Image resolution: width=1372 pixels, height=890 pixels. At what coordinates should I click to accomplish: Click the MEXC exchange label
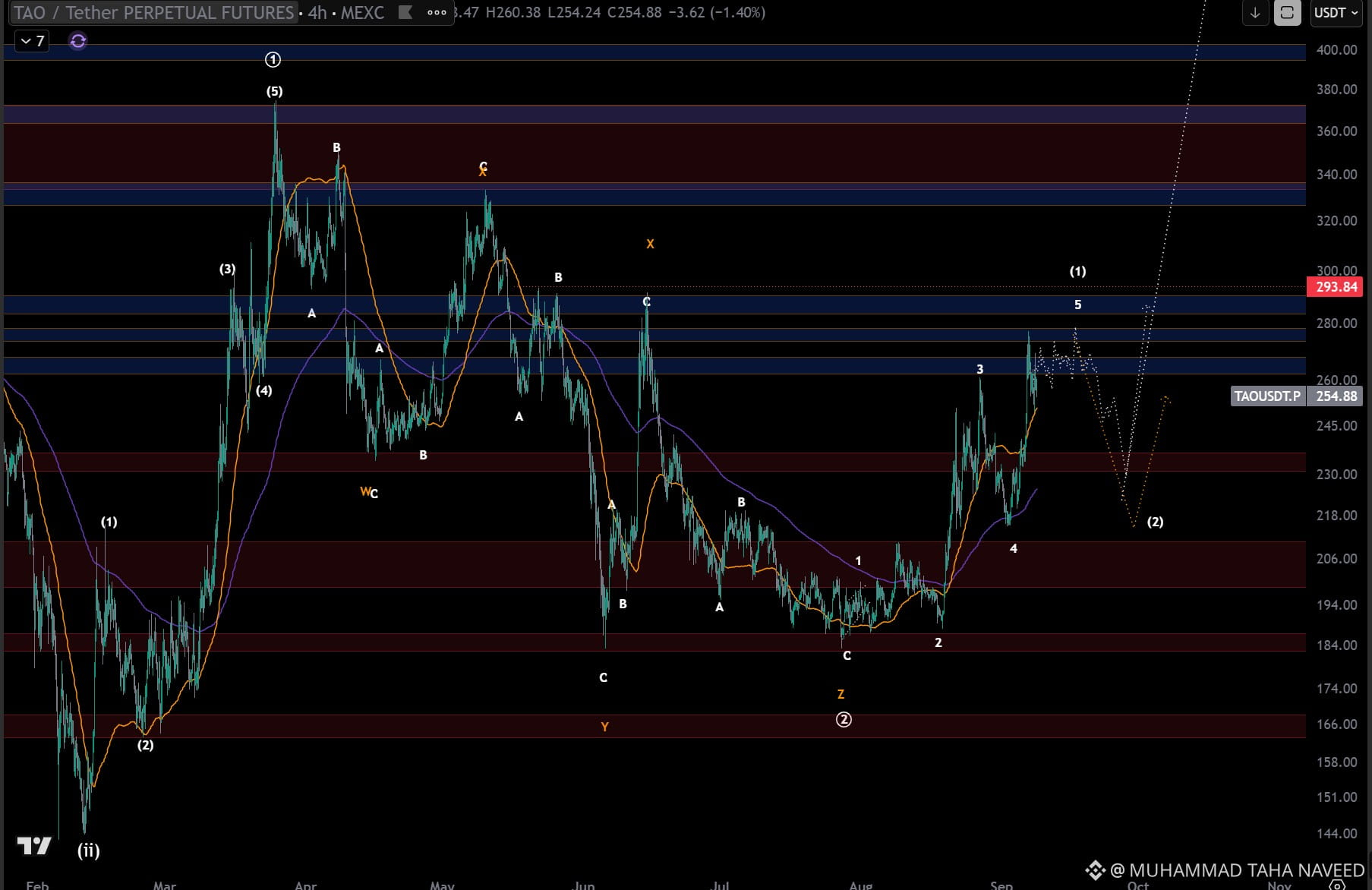(x=362, y=12)
